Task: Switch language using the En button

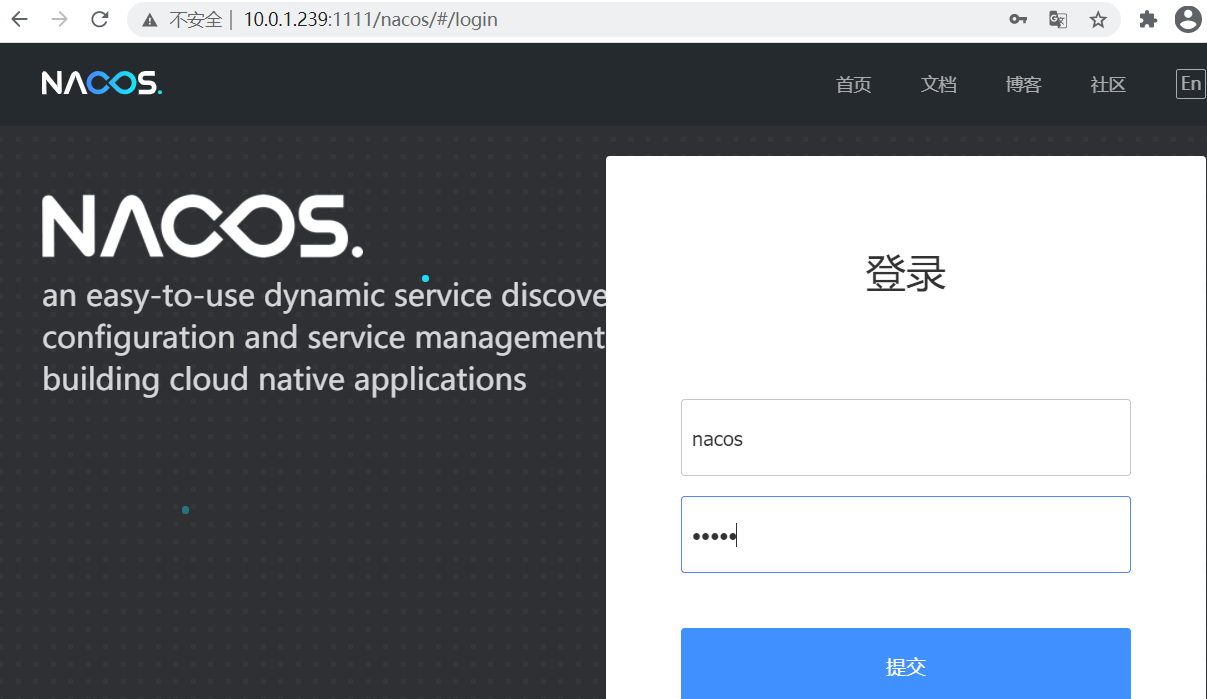Action: click(x=1191, y=84)
